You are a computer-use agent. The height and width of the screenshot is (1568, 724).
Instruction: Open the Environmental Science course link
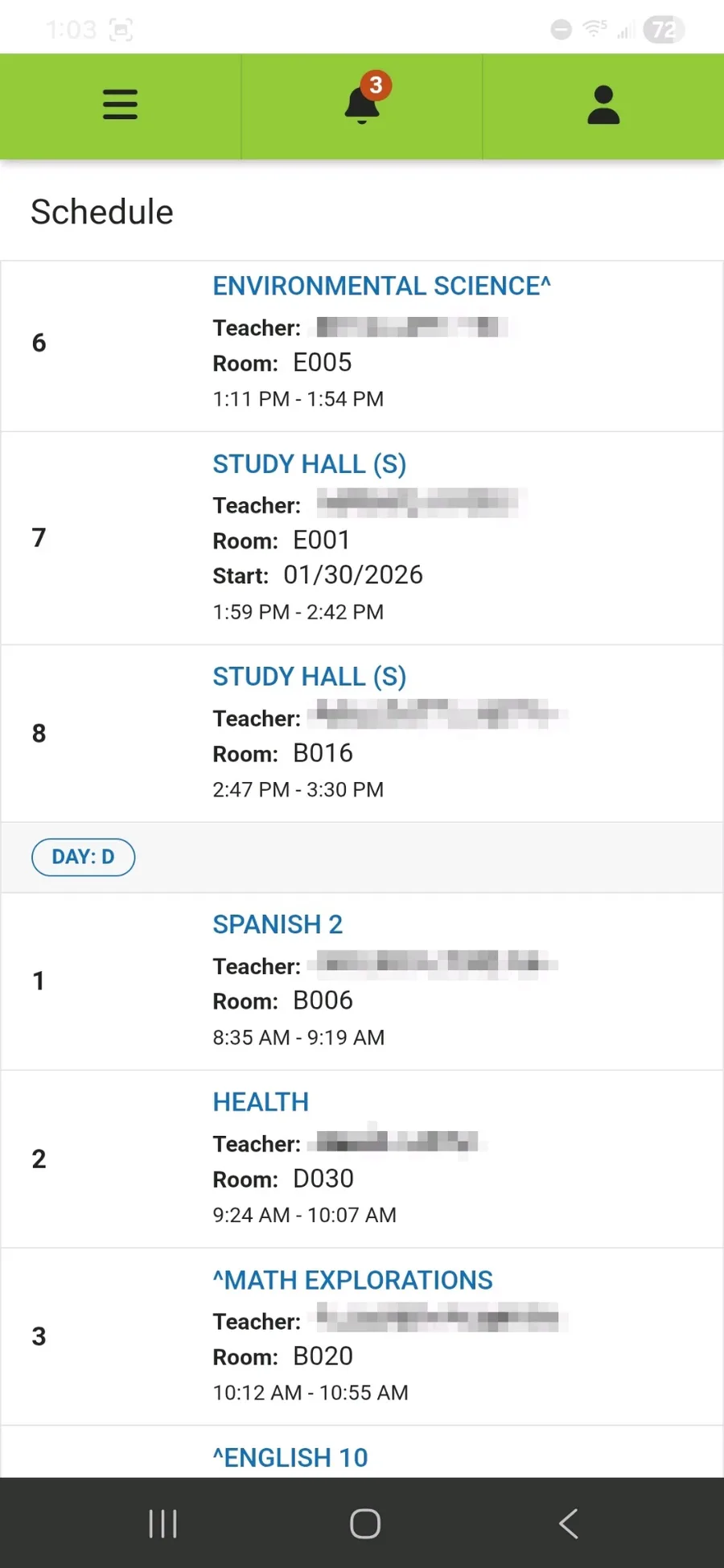pos(381,286)
